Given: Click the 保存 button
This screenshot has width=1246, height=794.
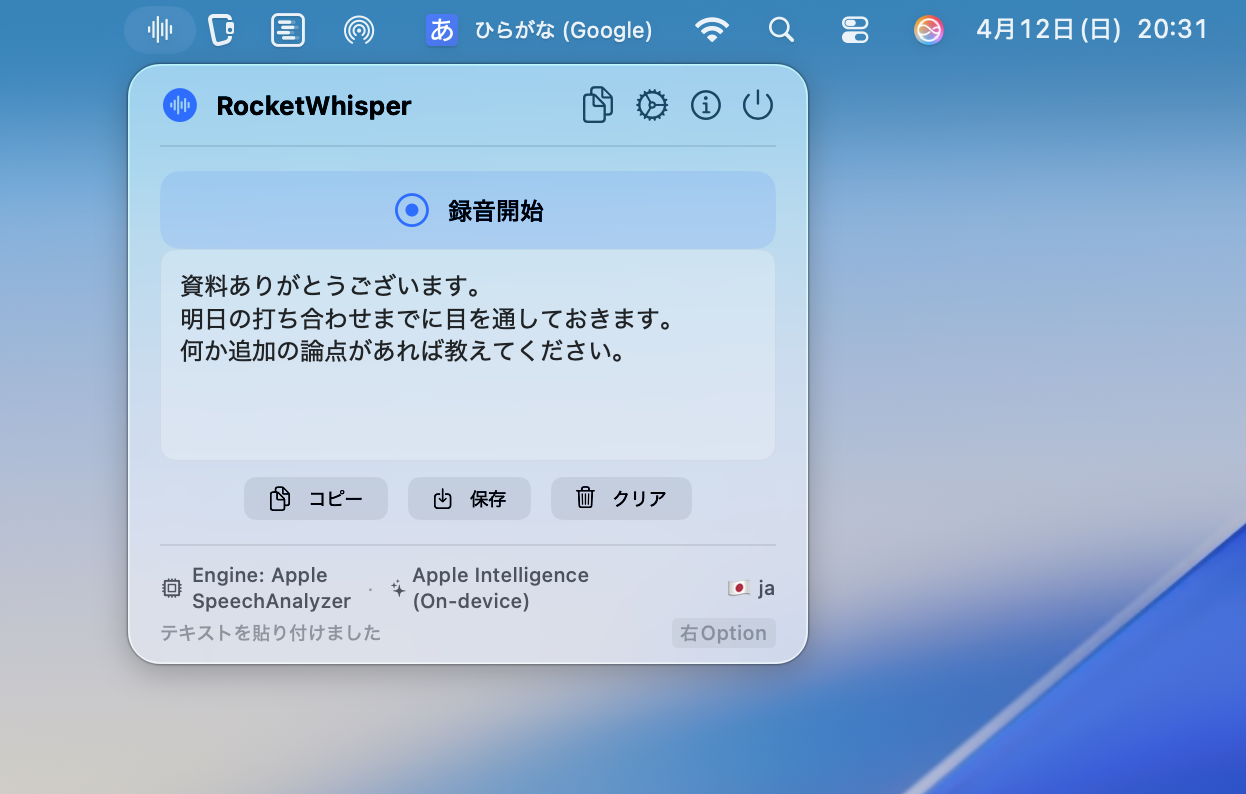Looking at the screenshot, I should click(469, 498).
